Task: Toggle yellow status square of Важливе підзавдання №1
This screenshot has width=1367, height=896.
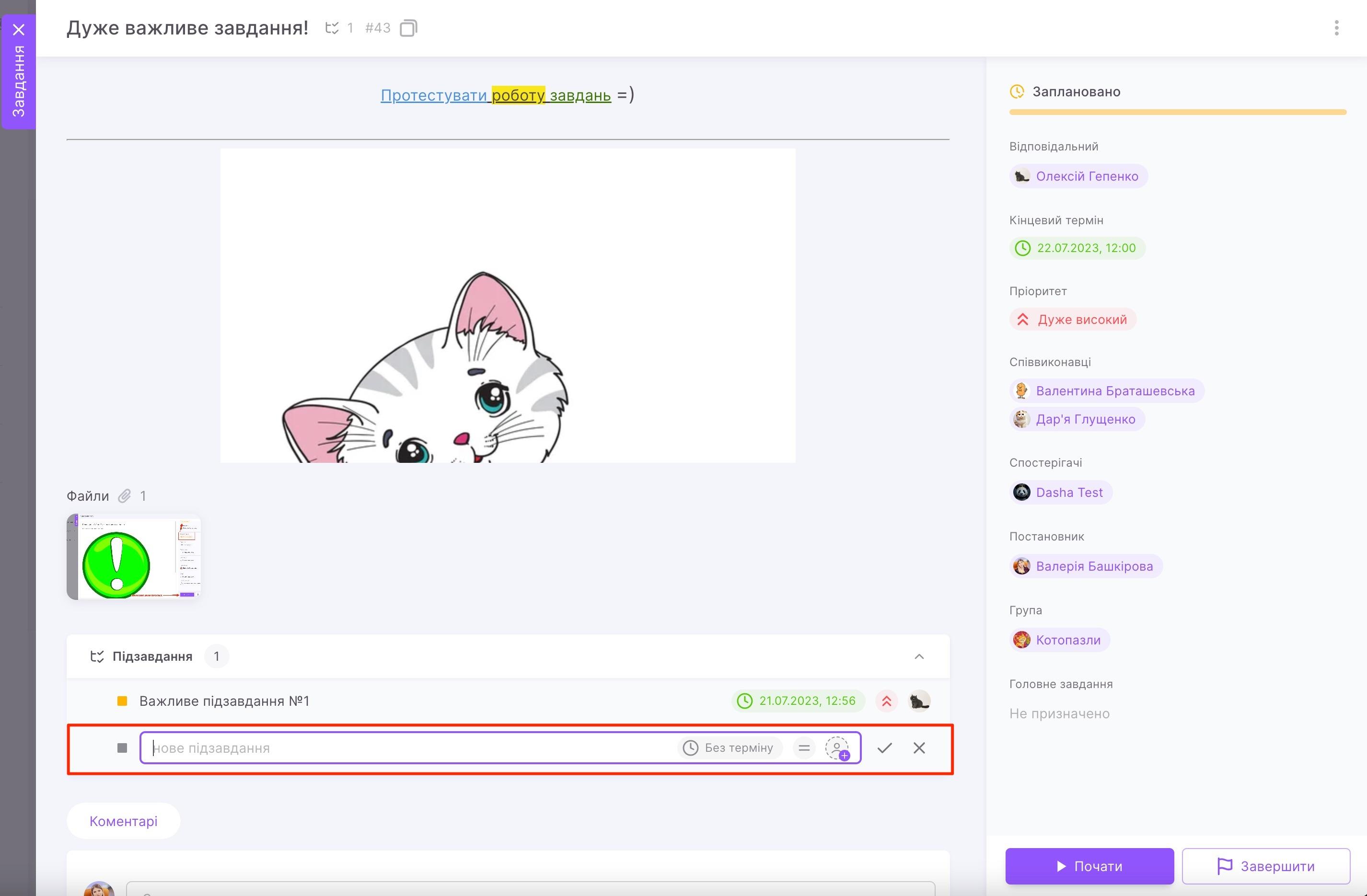Action: (x=122, y=701)
